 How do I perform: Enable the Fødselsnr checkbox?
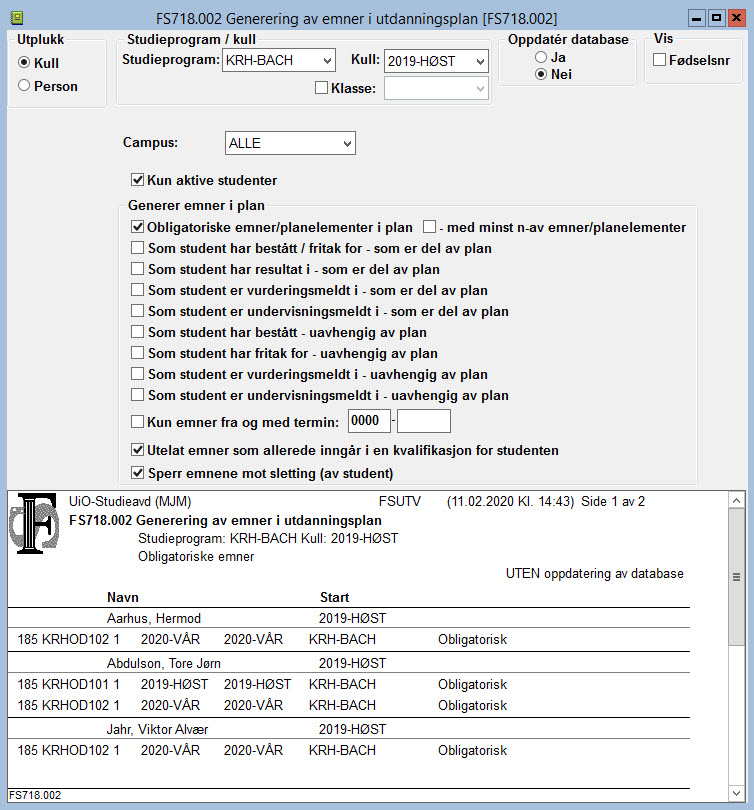click(659, 60)
